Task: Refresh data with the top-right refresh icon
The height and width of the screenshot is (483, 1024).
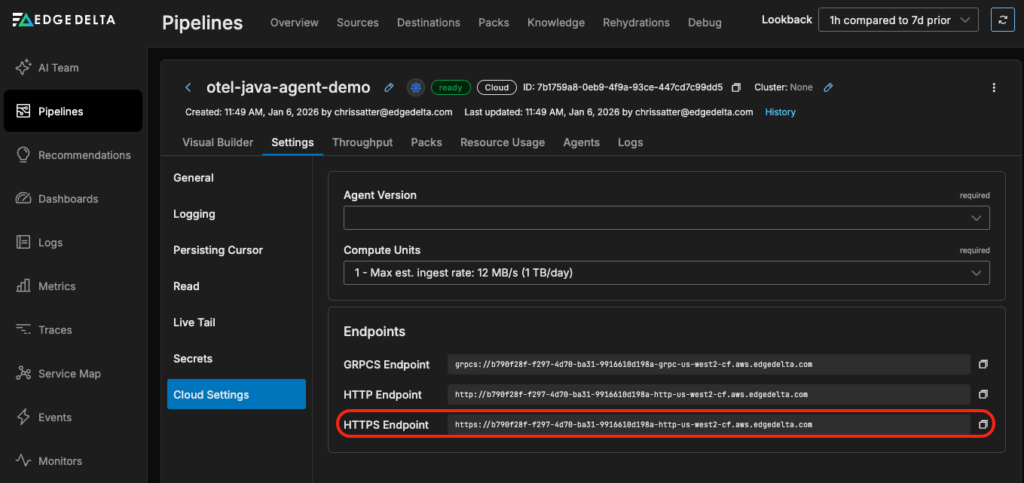Action: [x=1000, y=19]
